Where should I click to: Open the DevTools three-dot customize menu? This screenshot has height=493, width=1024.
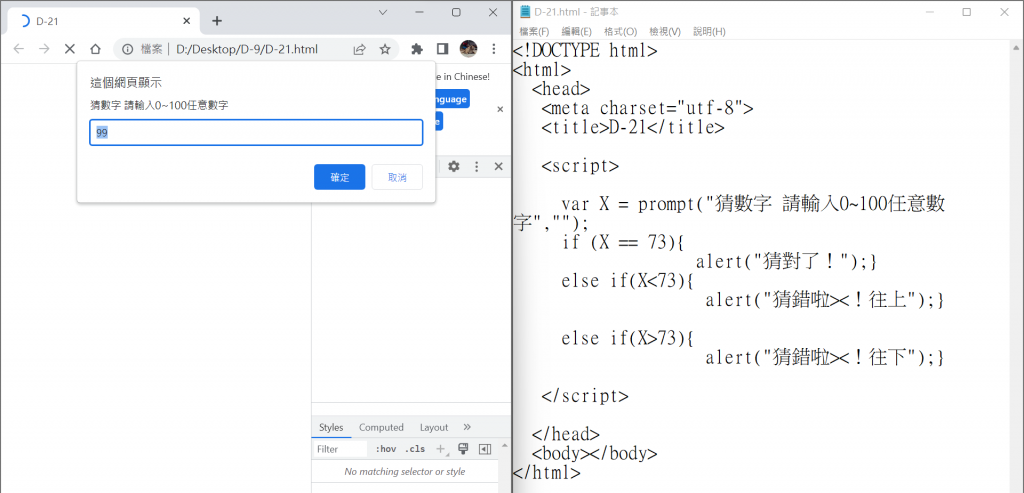point(476,167)
